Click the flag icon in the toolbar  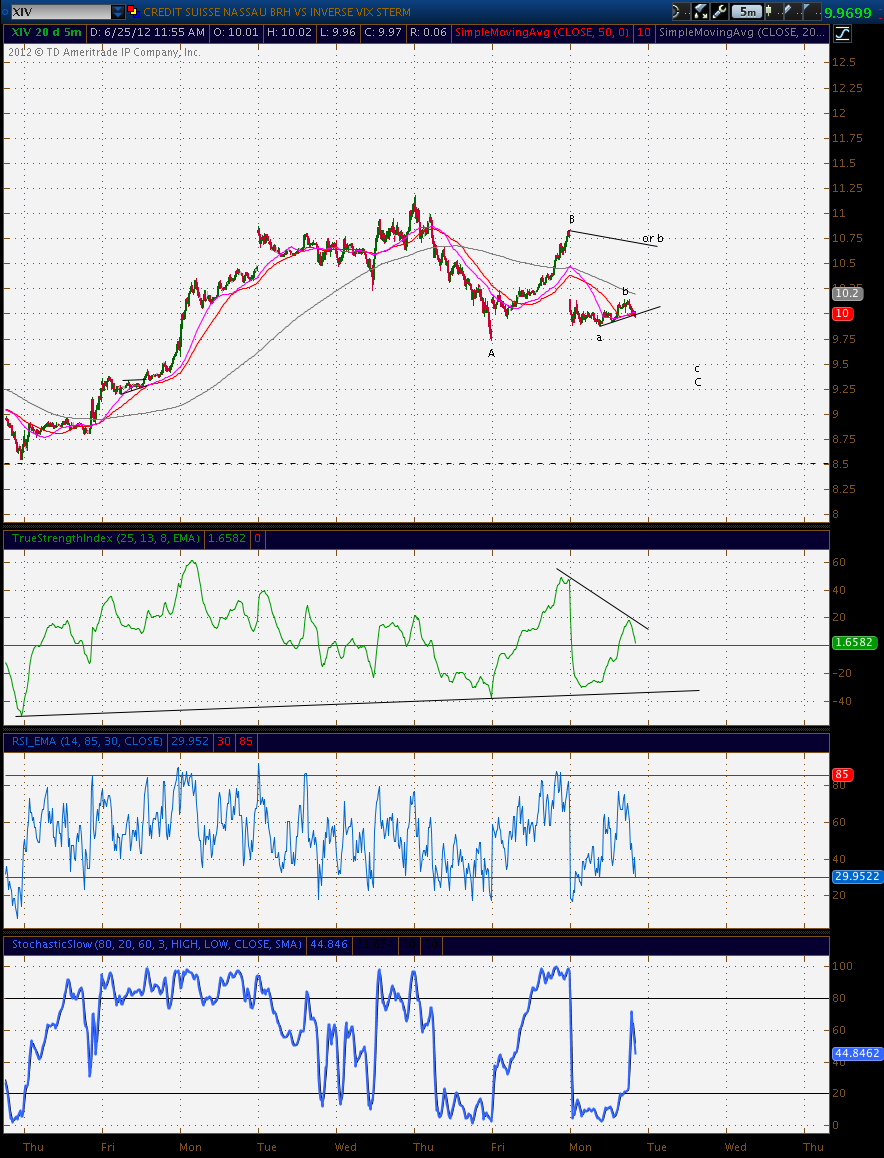812,12
